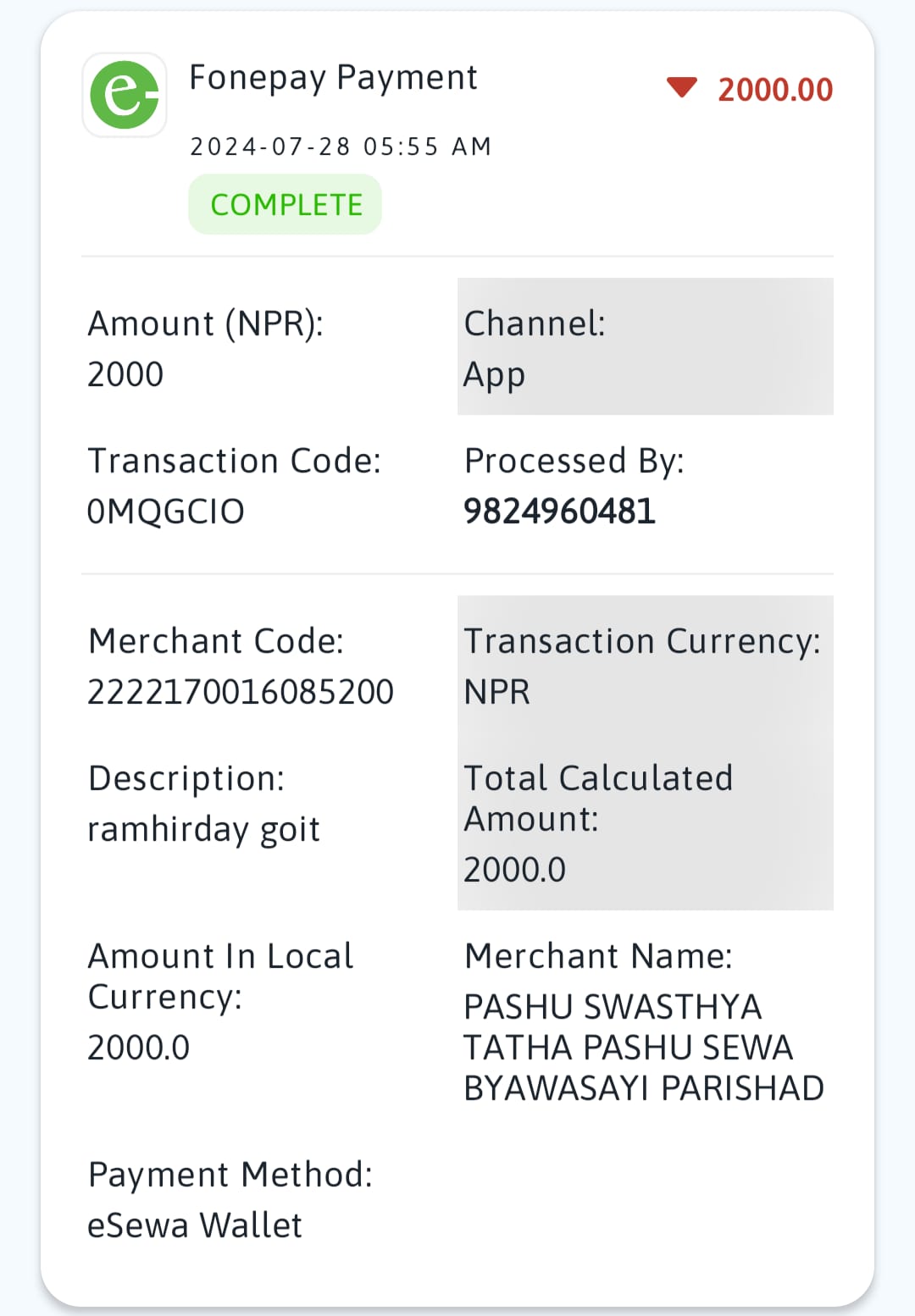Tap the Channel App field

[x=646, y=346]
